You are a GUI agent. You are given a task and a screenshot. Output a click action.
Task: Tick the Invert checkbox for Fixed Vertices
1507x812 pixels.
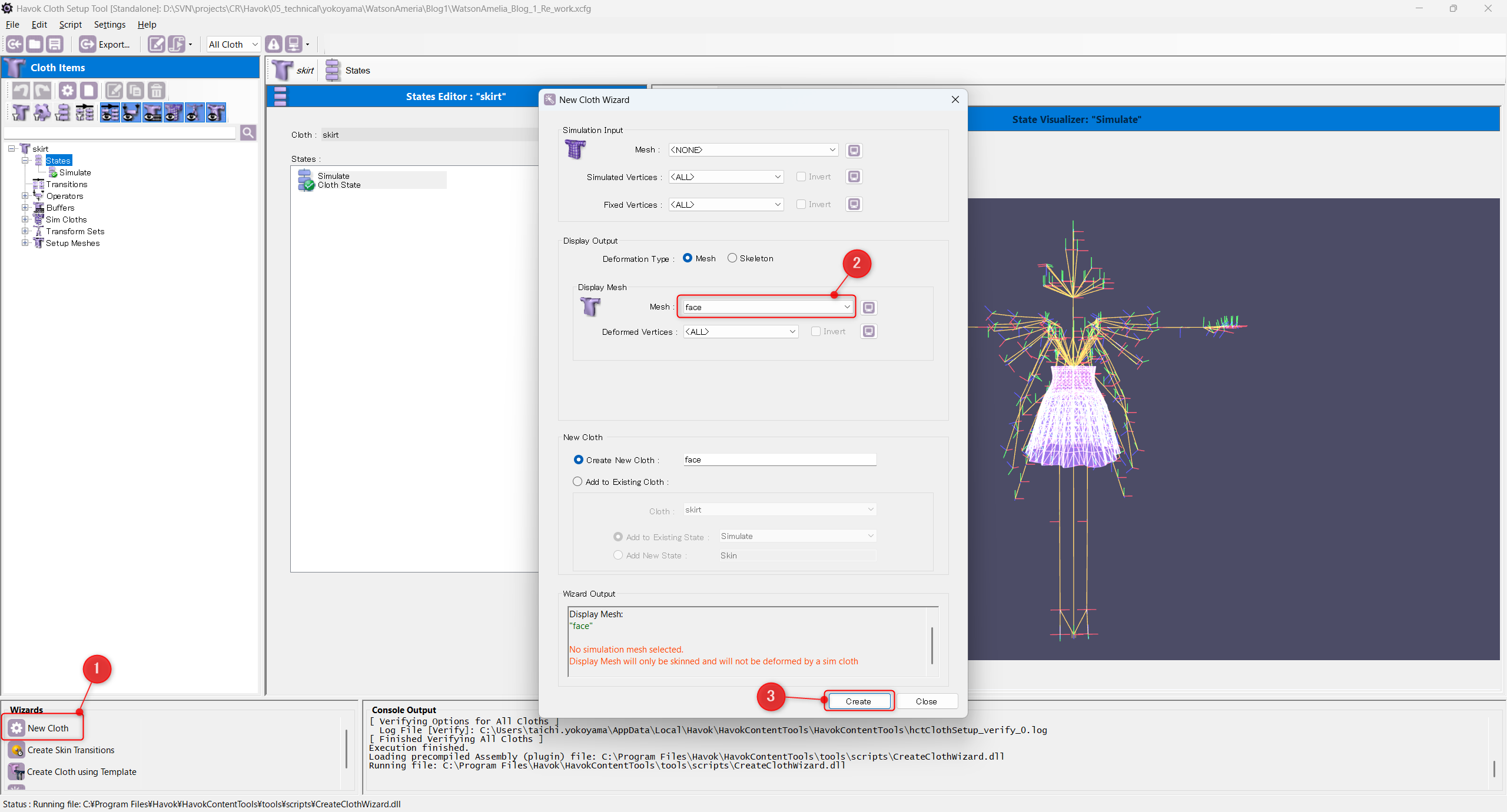pyautogui.click(x=801, y=204)
